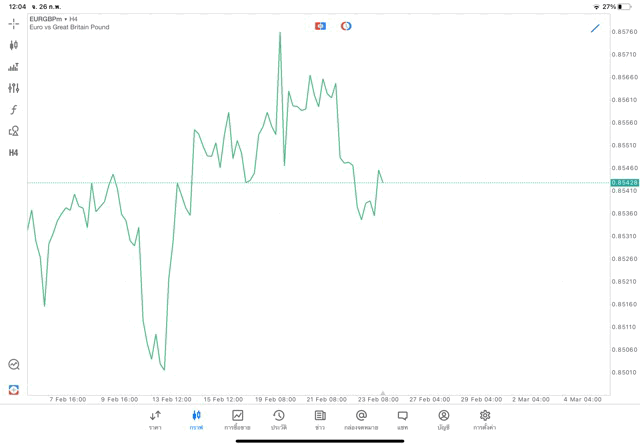Open the Settings (การตั้งค่า) gear tab
The height and width of the screenshot is (447, 640).
coord(485,420)
